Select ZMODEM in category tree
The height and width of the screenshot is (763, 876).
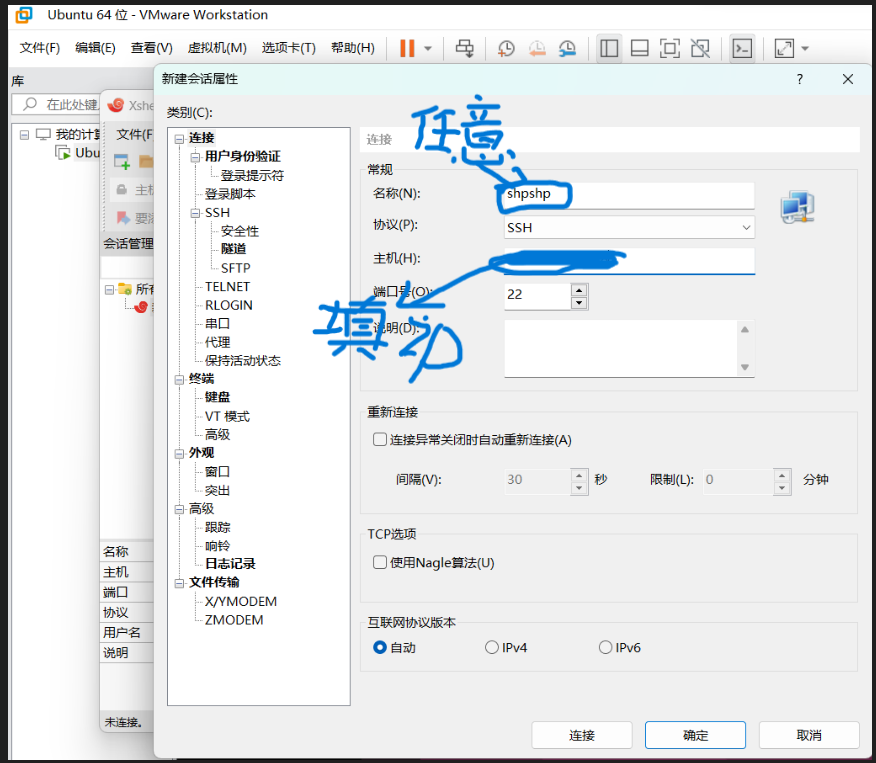234,620
